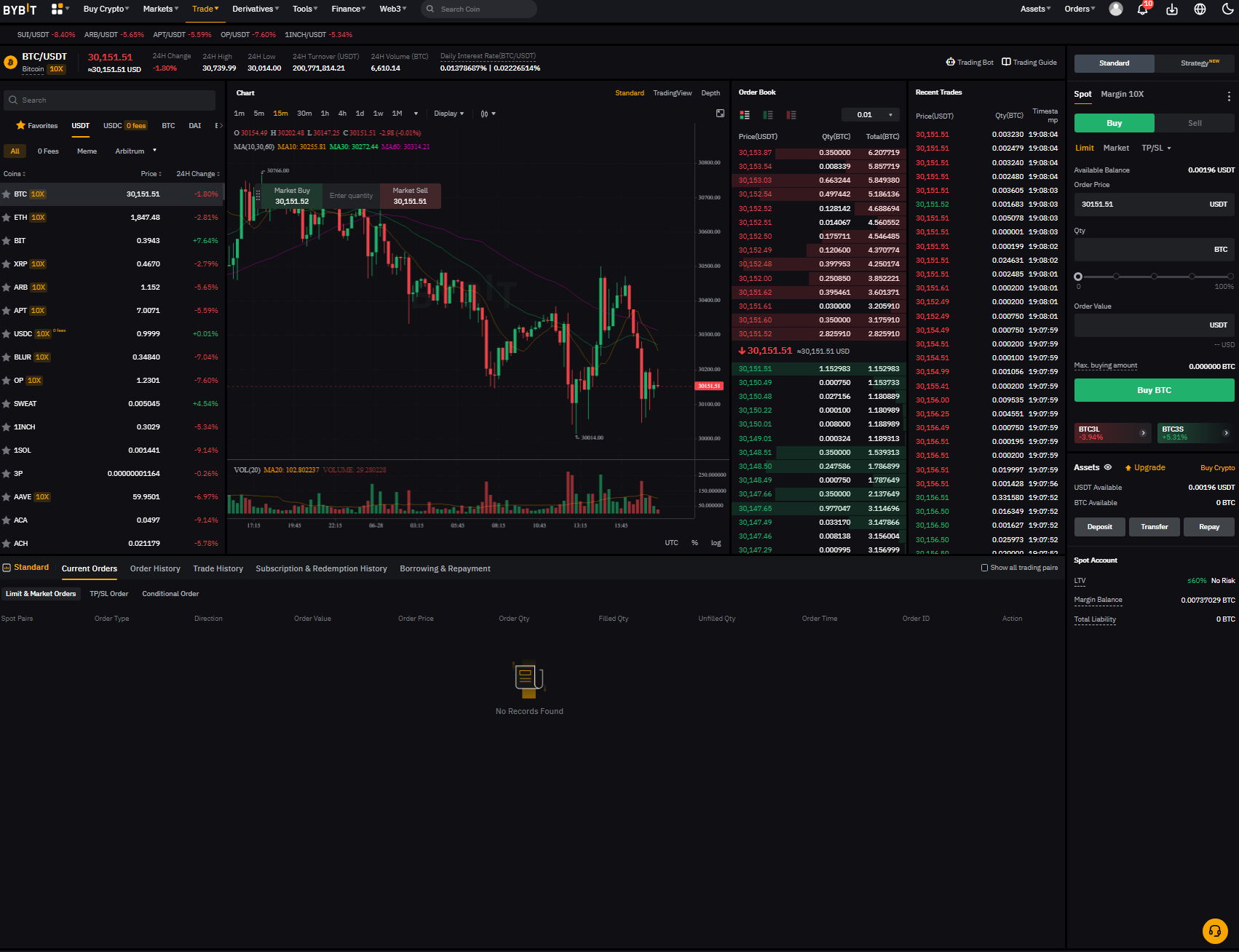
Task: Show asks-only order book view
Action: tap(791, 115)
